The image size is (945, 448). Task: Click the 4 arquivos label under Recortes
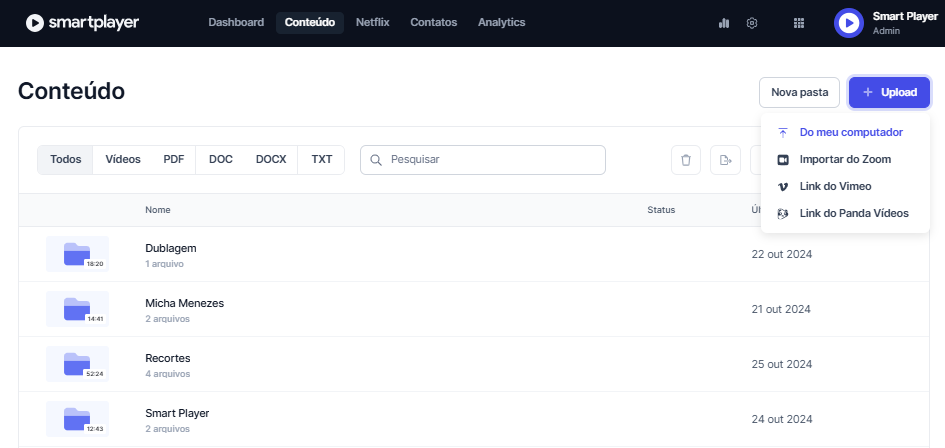point(168,374)
